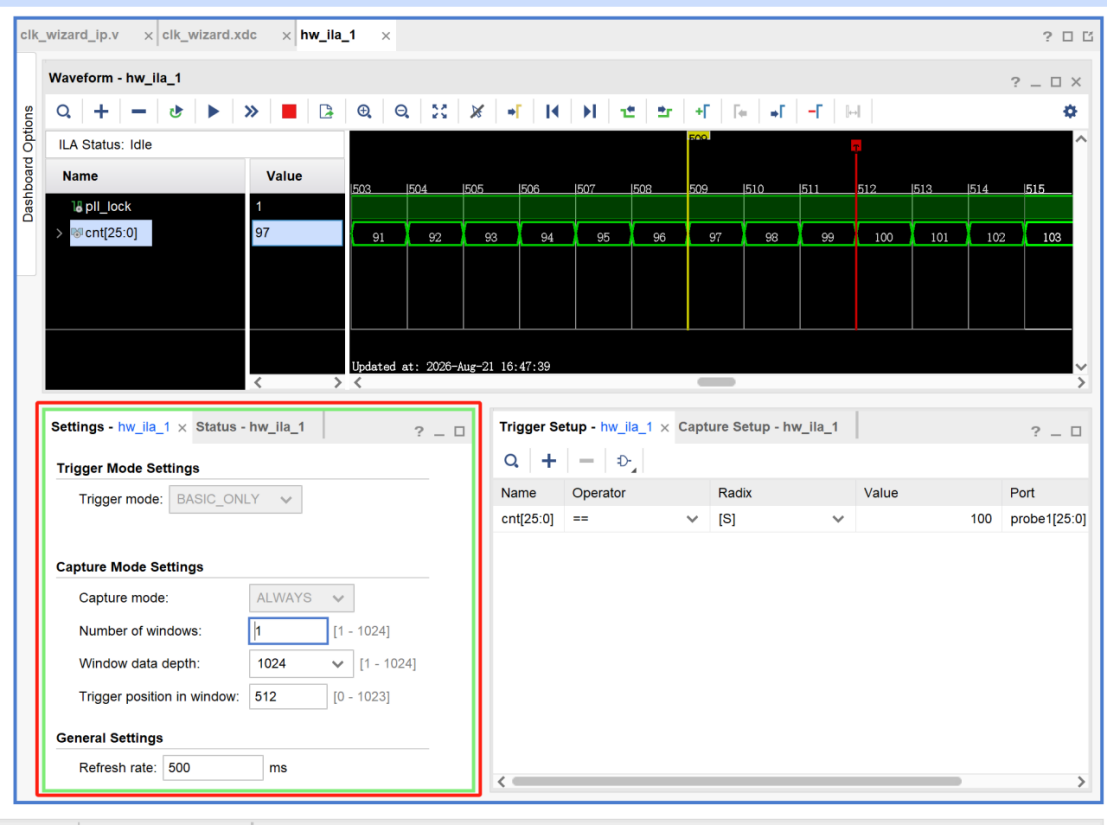This screenshot has width=1107, height=826.
Task: Jump to the end of the waveform
Action: (x=590, y=112)
